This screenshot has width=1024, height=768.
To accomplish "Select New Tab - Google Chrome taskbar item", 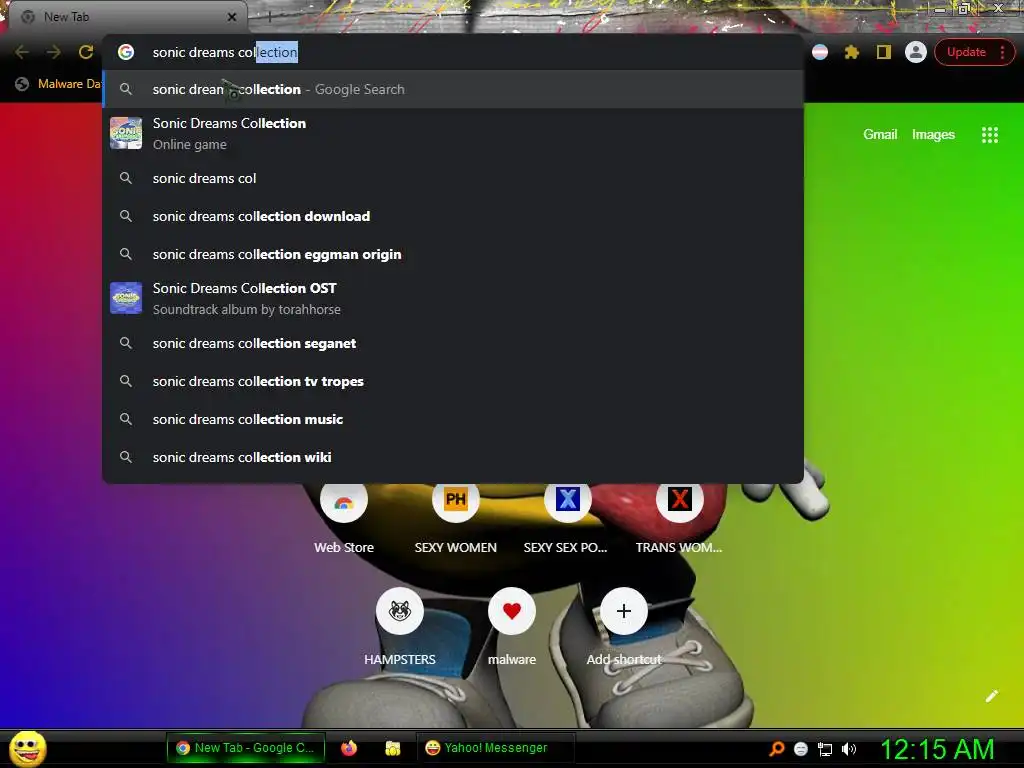I will (244, 748).
